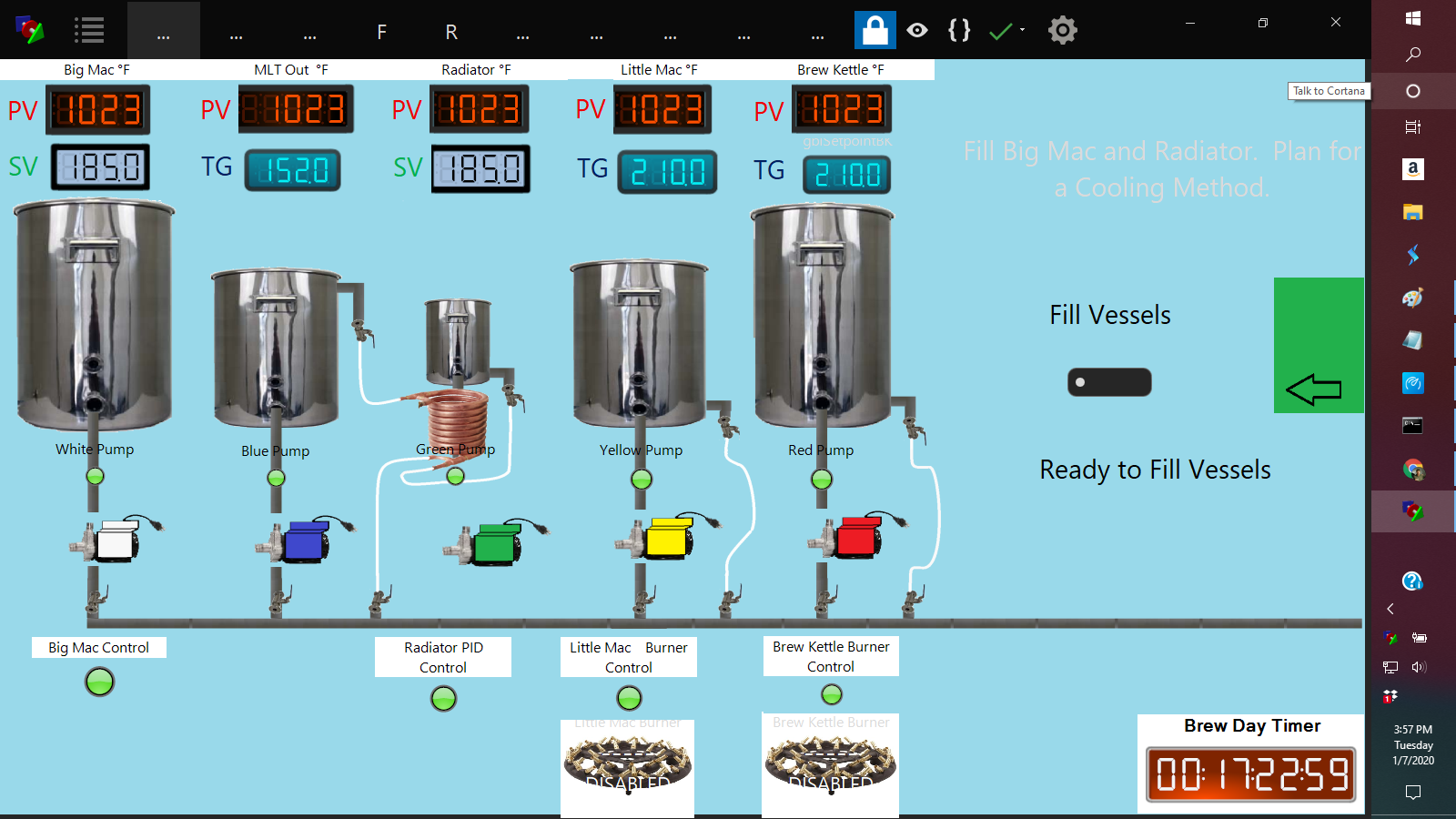
Task: Click the Little Mac Burner Control label
Action: coord(629,657)
